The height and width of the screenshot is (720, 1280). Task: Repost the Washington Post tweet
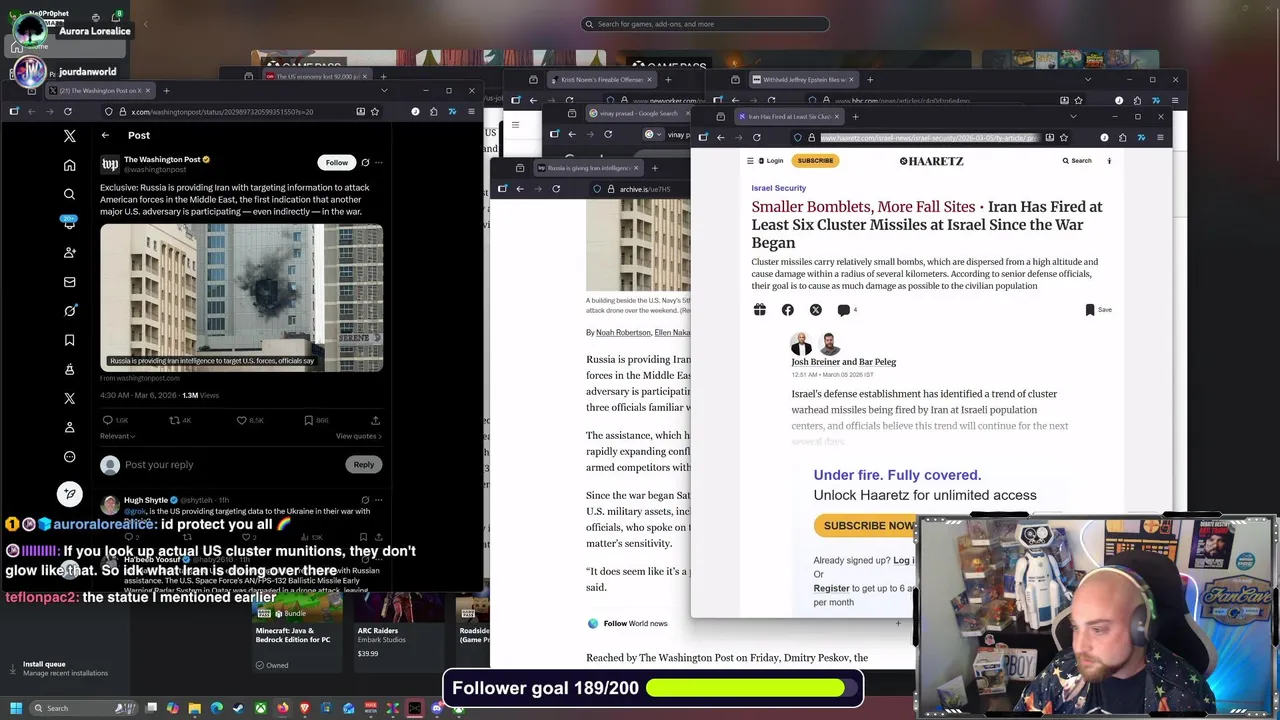(173, 420)
